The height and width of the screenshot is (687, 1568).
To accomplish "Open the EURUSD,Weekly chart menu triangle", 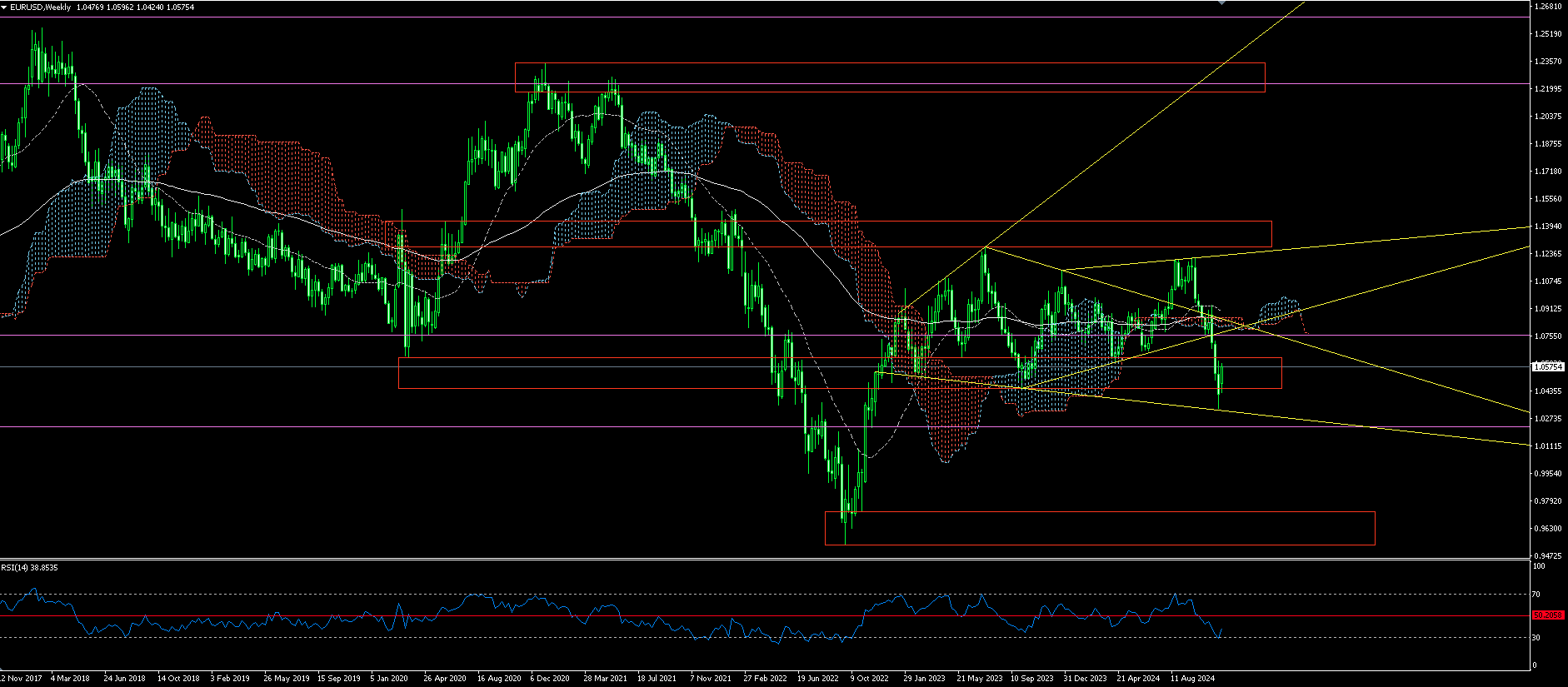I will coord(4,7).
